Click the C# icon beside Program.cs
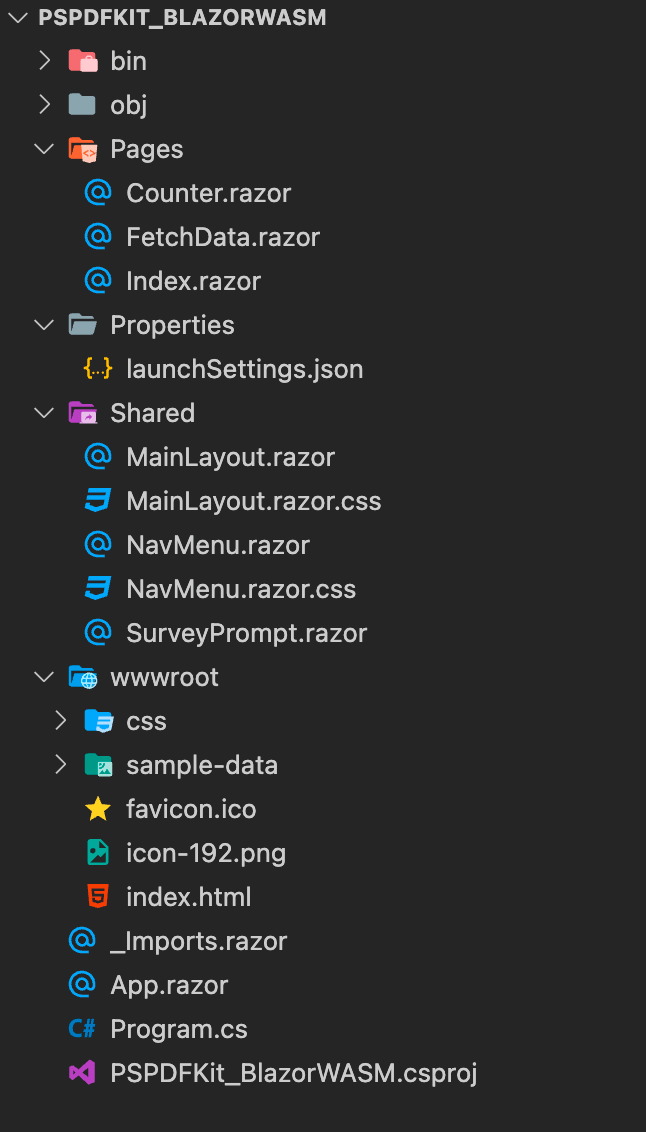646x1132 pixels. point(82,1029)
